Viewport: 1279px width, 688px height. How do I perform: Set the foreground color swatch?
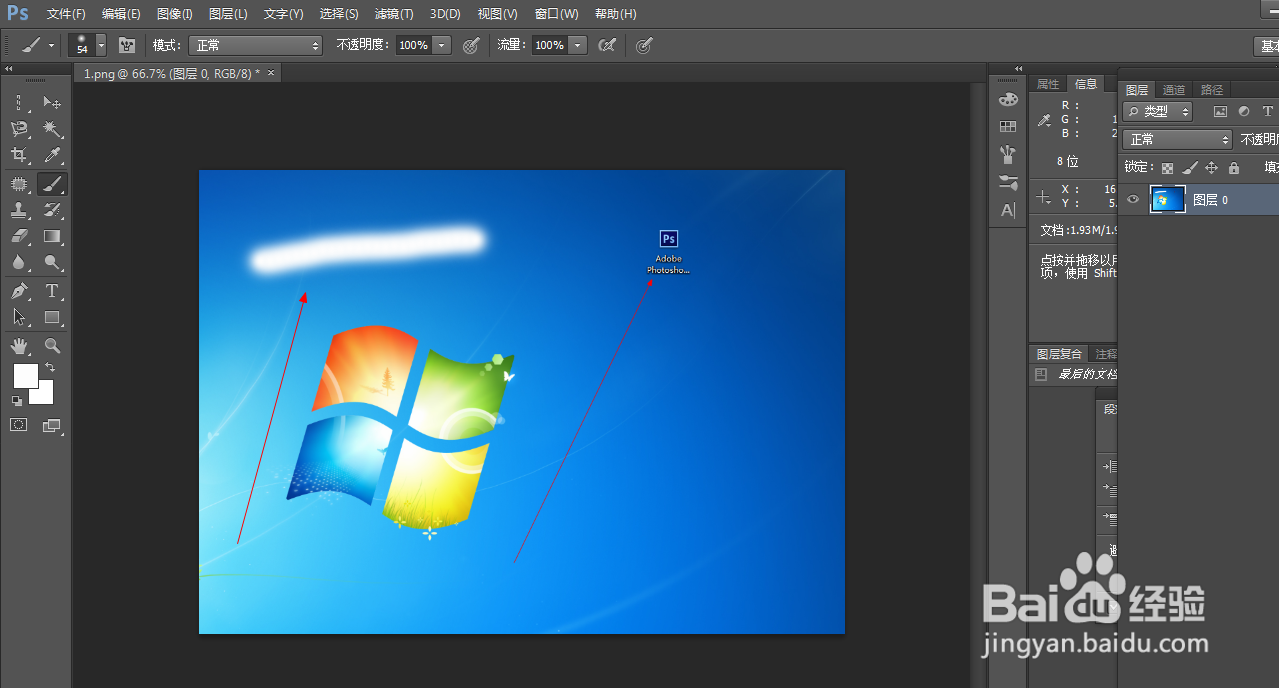25,377
